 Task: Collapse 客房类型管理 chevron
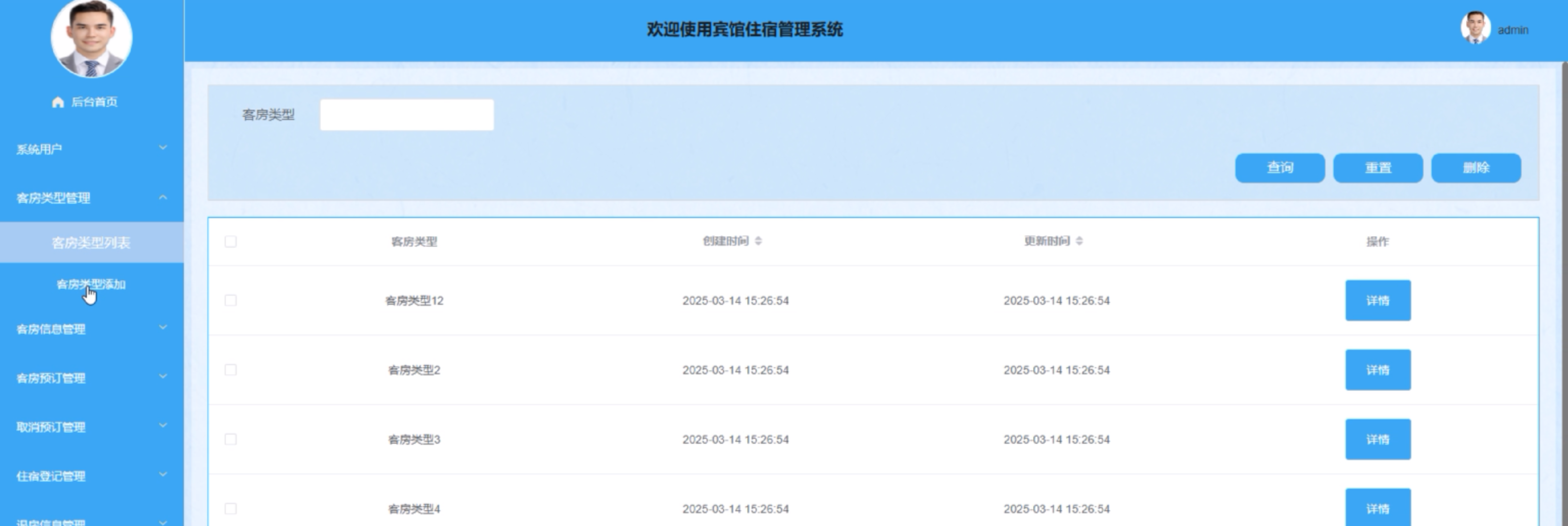pyautogui.click(x=162, y=197)
